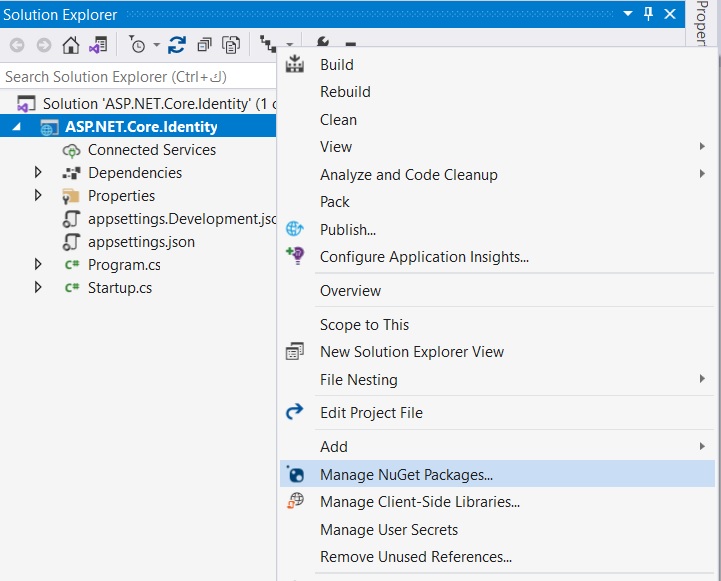Open the dropdown arrow beside the hierarchy icon
The height and width of the screenshot is (581, 721).
[x=289, y=45]
